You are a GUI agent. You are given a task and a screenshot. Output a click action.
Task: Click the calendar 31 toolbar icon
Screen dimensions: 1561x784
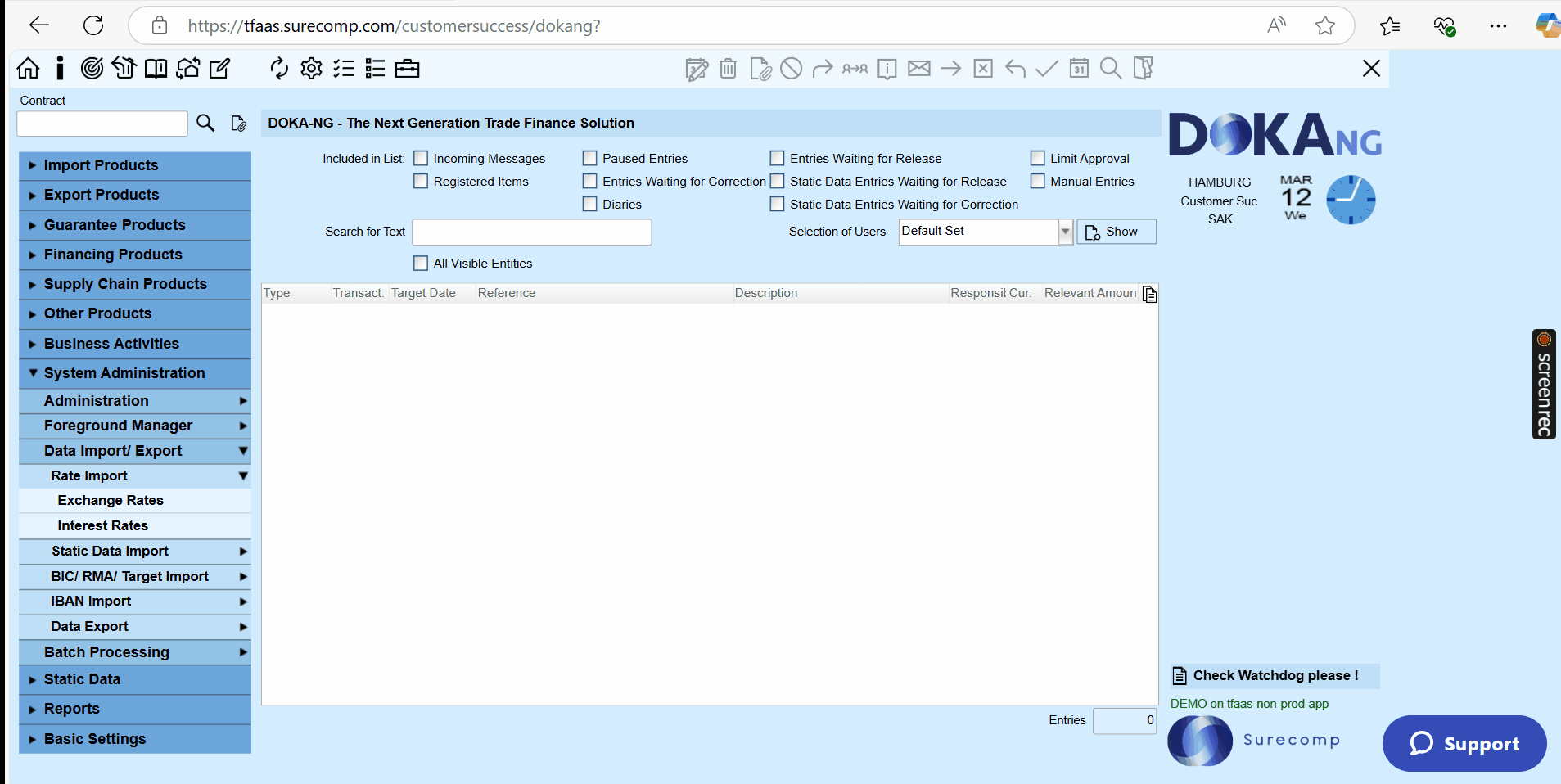[1079, 68]
